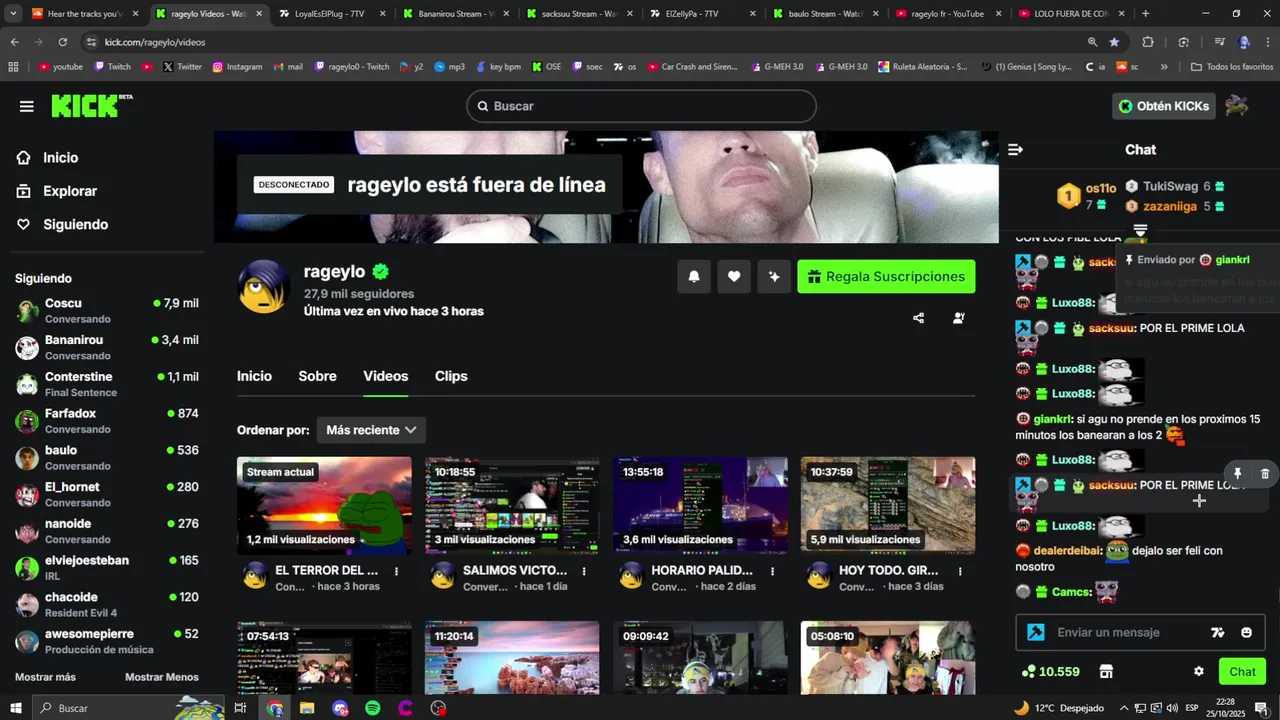The width and height of the screenshot is (1280, 720).
Task: Click the share icon on channel page
Action: [919, 318]
